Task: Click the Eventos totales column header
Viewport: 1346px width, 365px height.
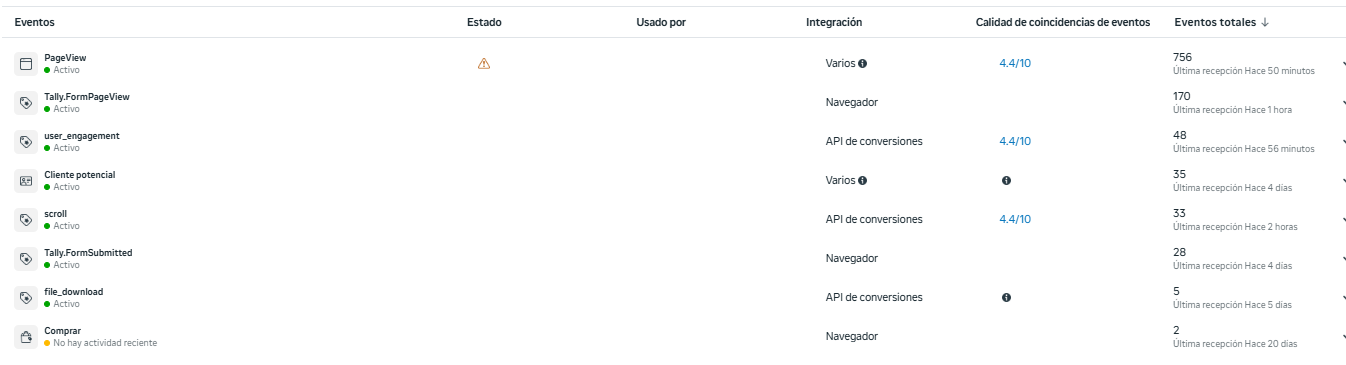Action: pyautogui.click(x=1214, y=22)
